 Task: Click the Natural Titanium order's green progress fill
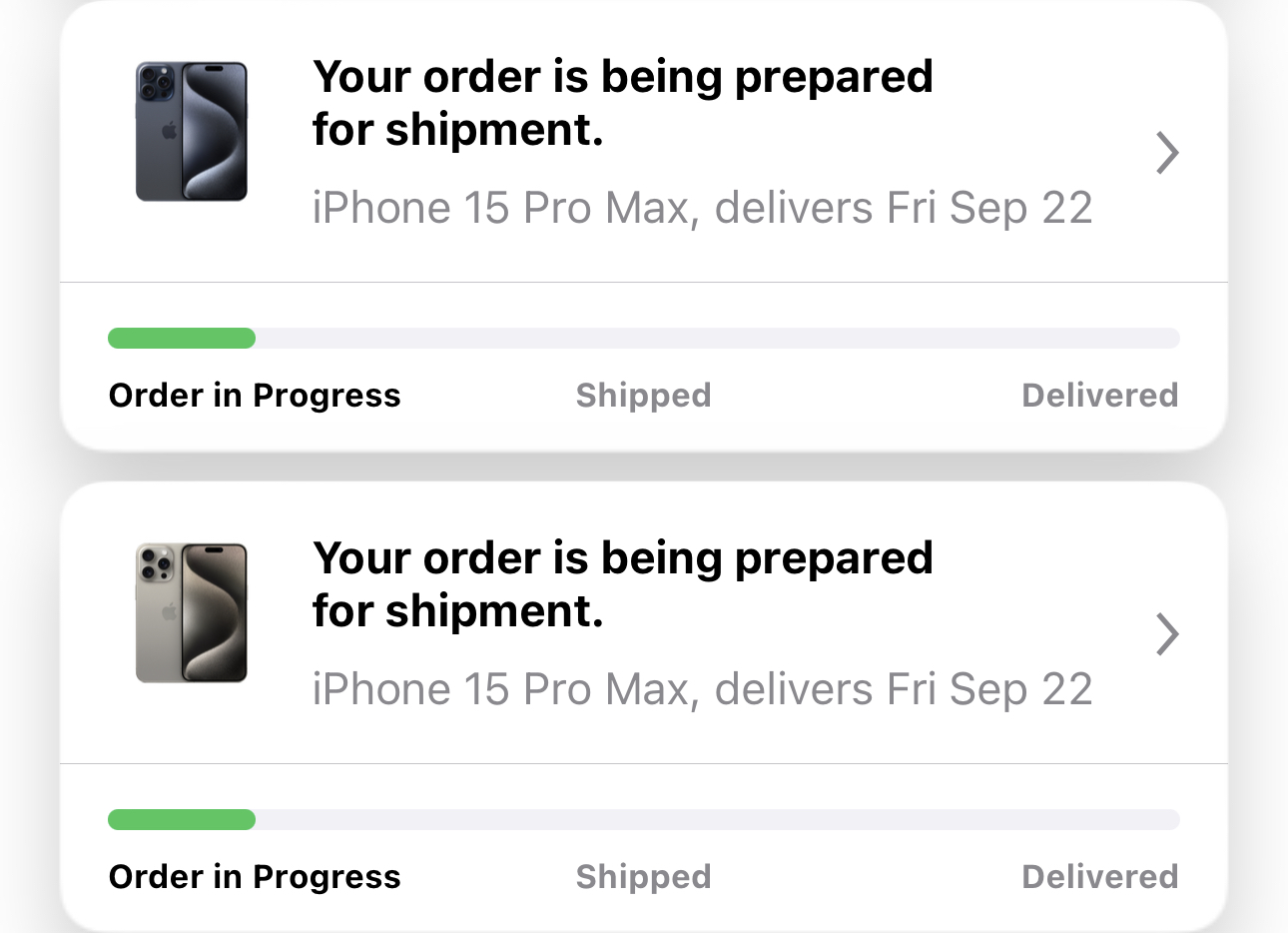click(181, 820)
